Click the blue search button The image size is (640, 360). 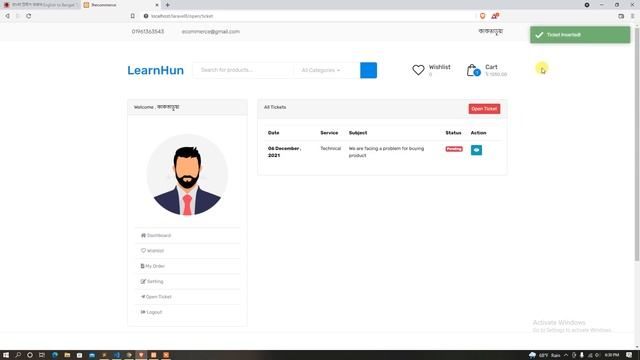(x=368, y=70)
